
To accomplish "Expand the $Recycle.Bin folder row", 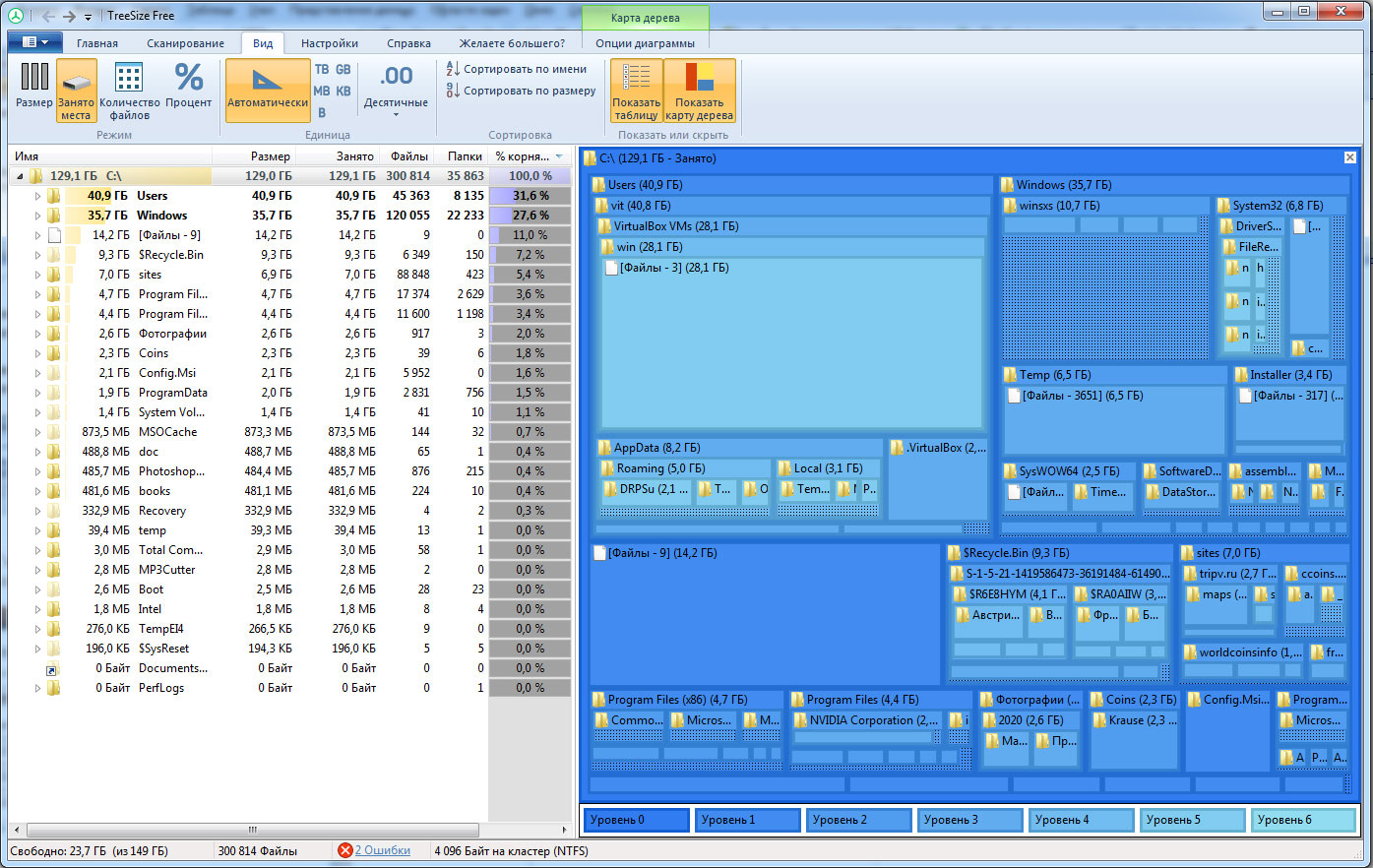I will pyautogui.click(x=37, y=255).
